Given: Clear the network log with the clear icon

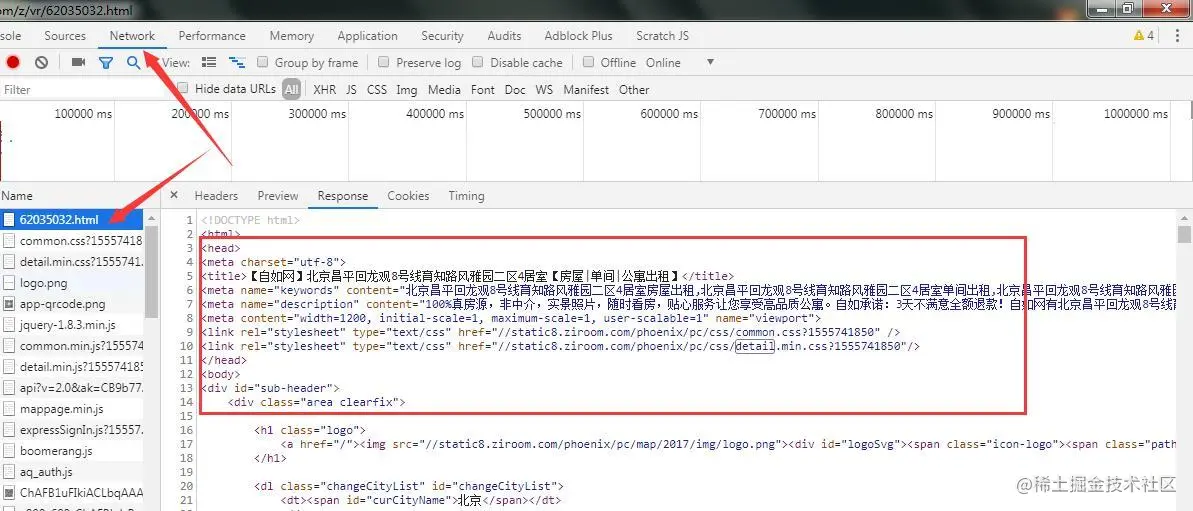Looking at the screenshot, I should click(x=42, y=62).
